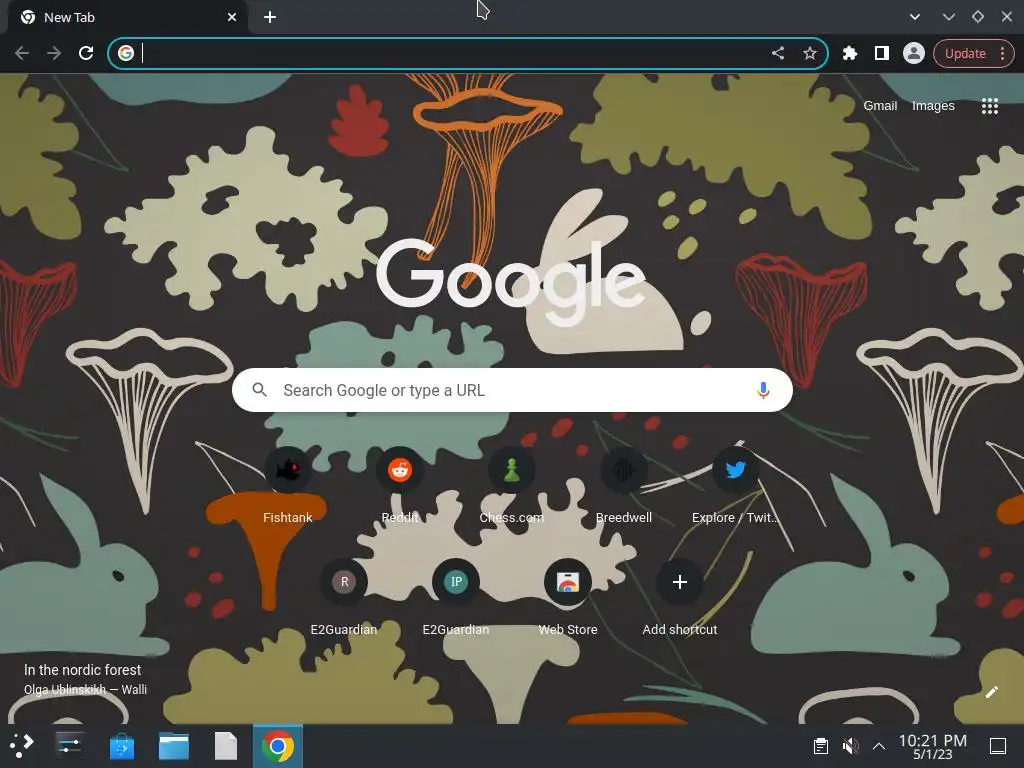The height and width of the screenshot is (768, 1024).
Task: Start voice search with the microphone
Action: (x=763, y=390)
